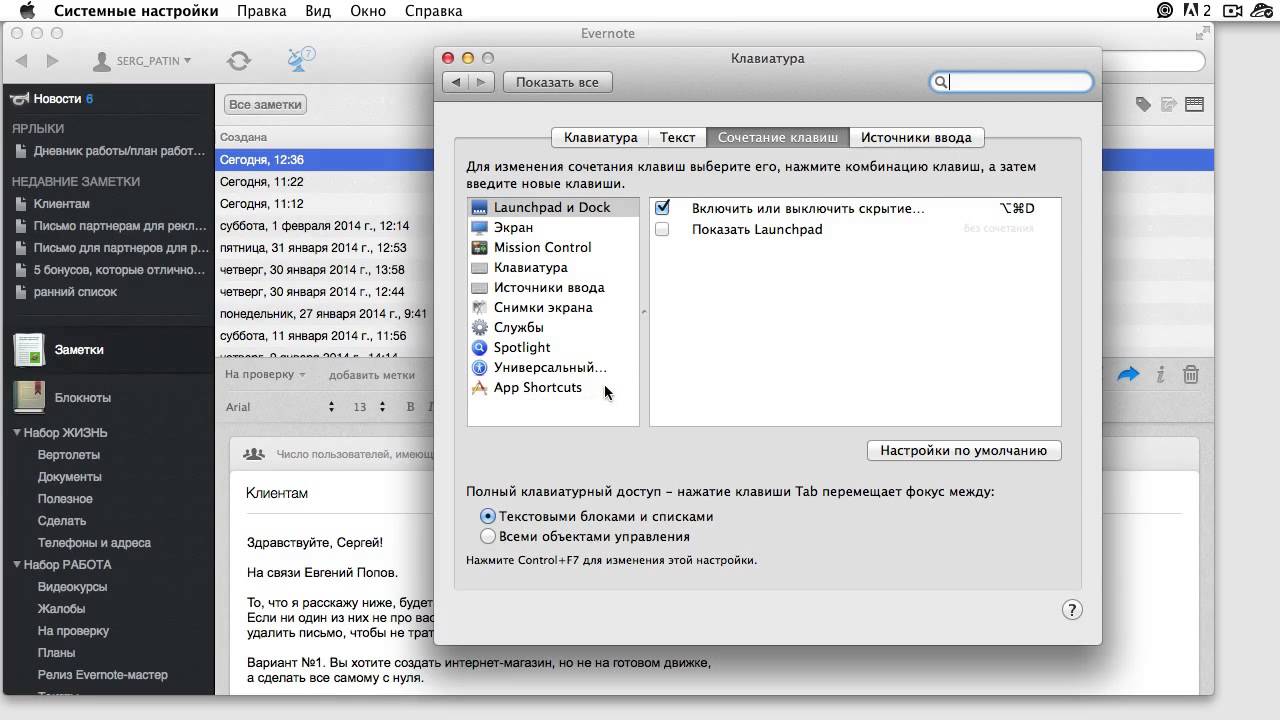Viewport: 1280px width, 720px height.
Task: Click the Все заметки button
Action: (265, 104)
